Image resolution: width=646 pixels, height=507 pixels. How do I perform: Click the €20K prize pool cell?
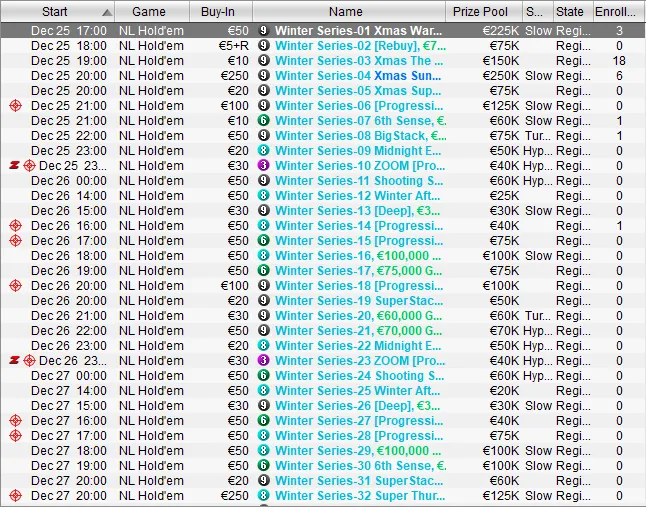click(x=504, y=390)
